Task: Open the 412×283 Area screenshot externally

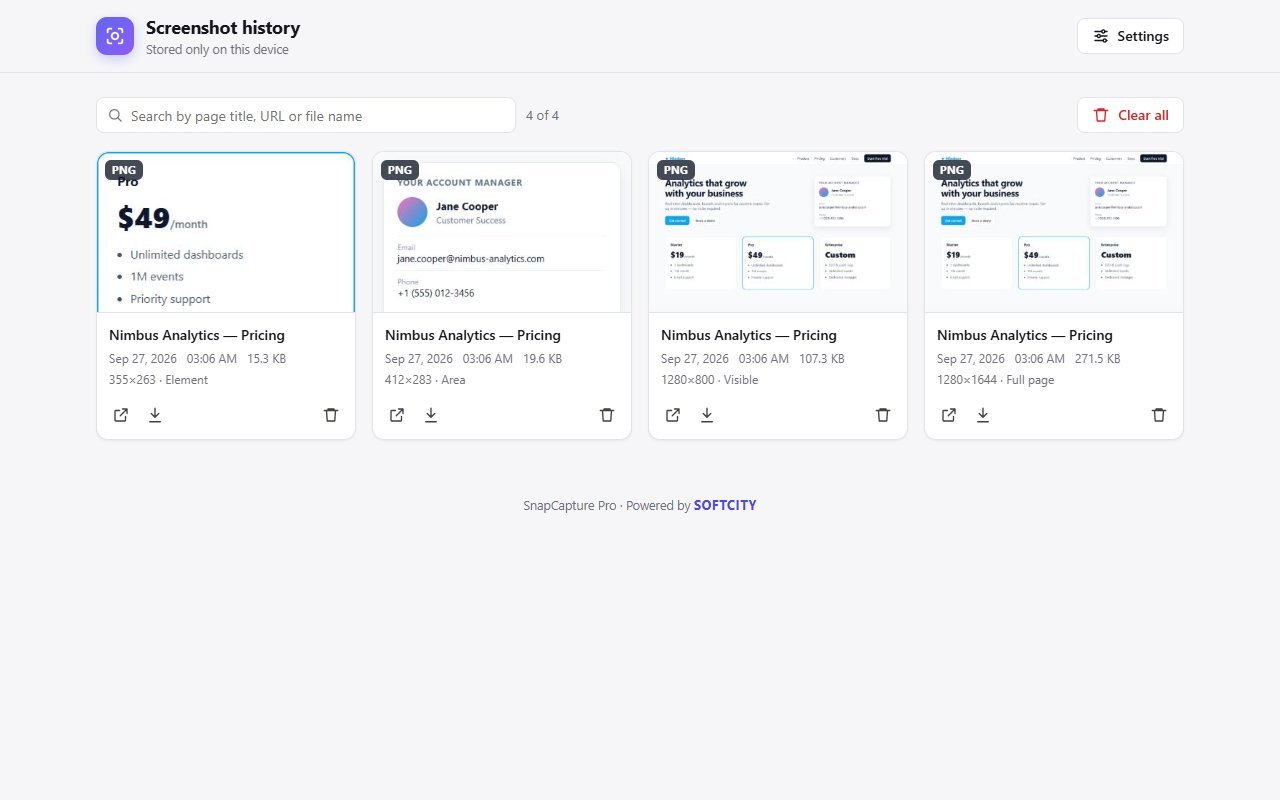Action: click(397, 415)
